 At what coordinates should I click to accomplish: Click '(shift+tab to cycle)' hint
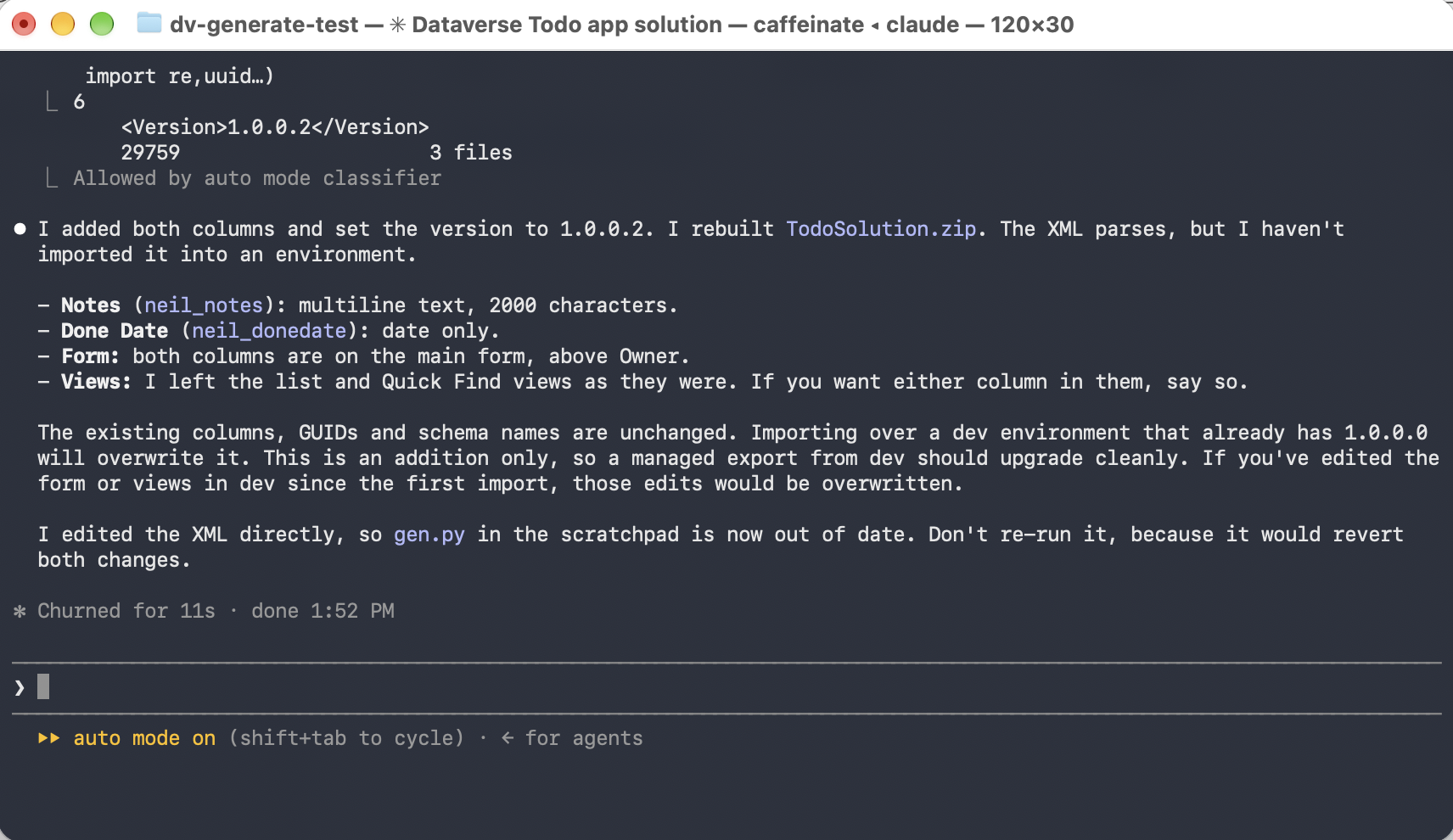(346, 738)
